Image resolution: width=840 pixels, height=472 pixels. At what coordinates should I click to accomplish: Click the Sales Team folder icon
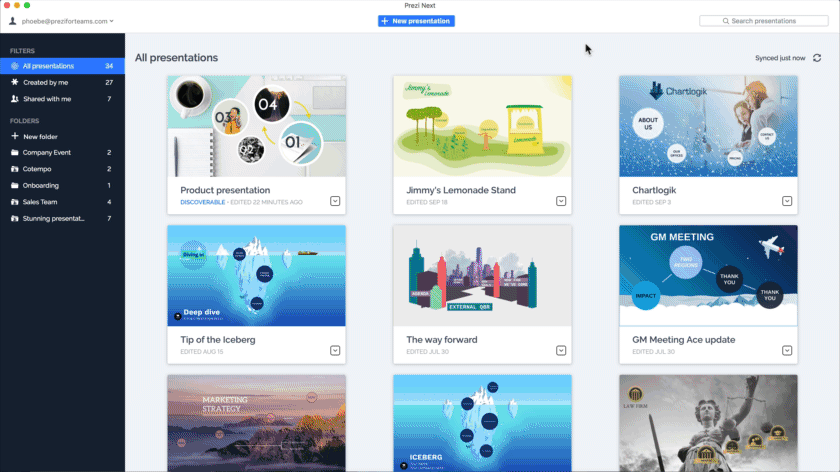[14, 202]
